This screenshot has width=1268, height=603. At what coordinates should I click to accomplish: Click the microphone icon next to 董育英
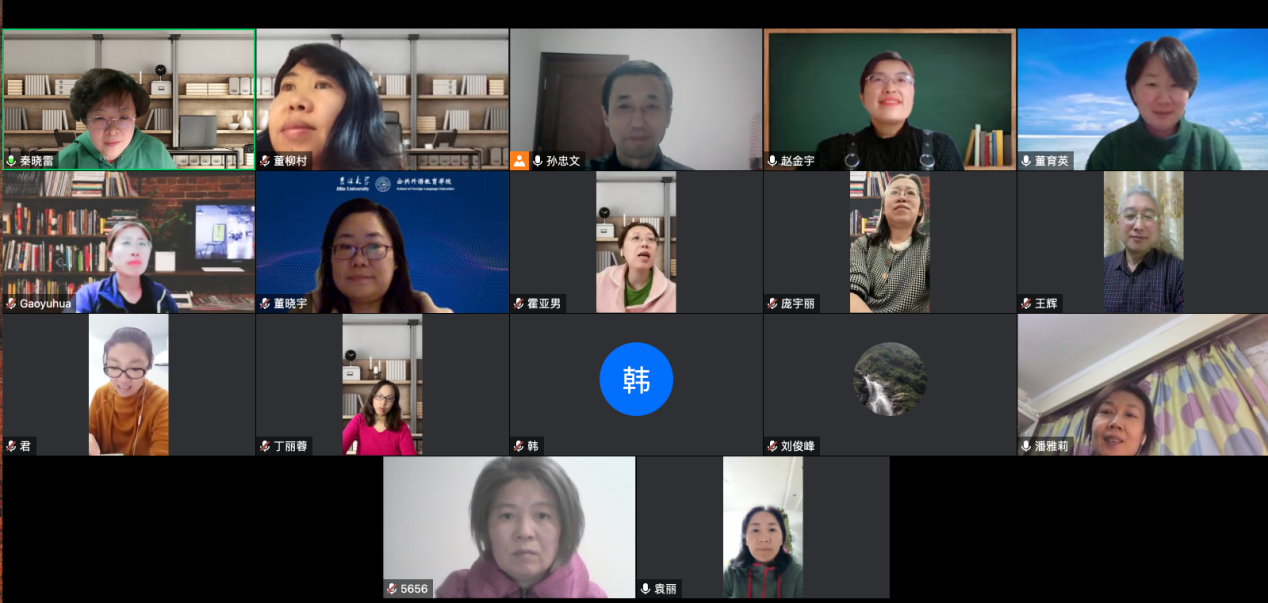pos(1027,161)
